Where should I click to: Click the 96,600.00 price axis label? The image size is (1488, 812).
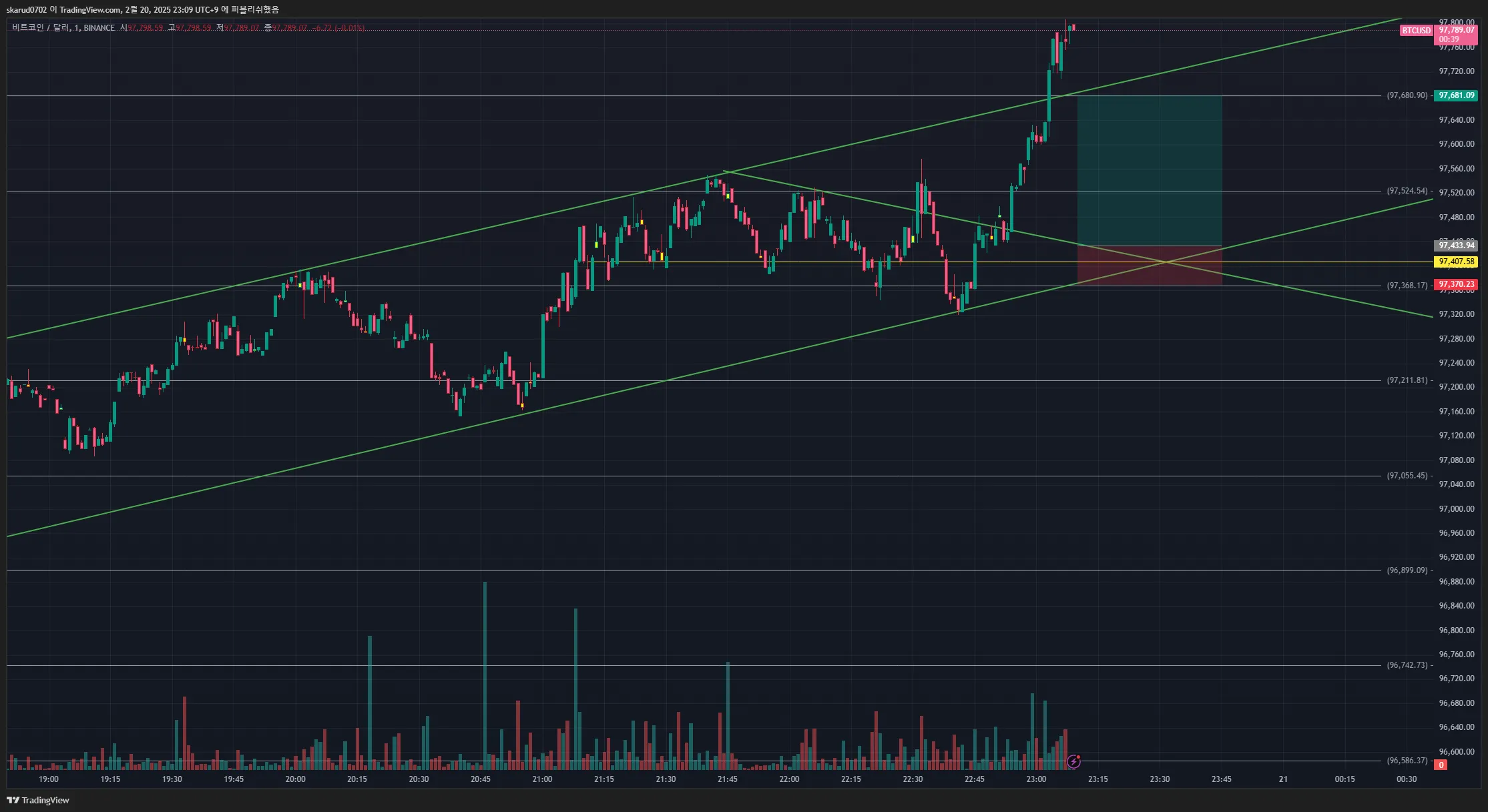pos(1457,752)
